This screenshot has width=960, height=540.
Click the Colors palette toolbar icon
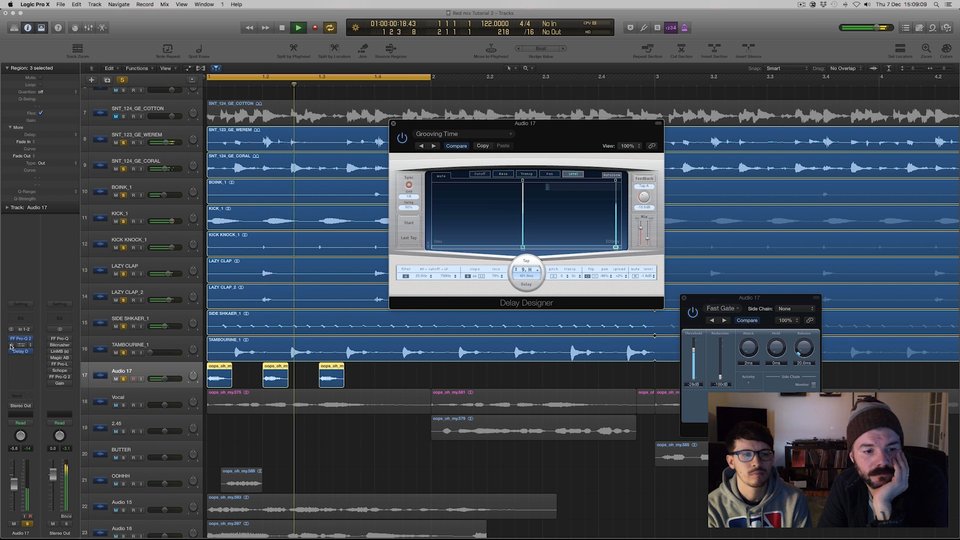(946, 48)
